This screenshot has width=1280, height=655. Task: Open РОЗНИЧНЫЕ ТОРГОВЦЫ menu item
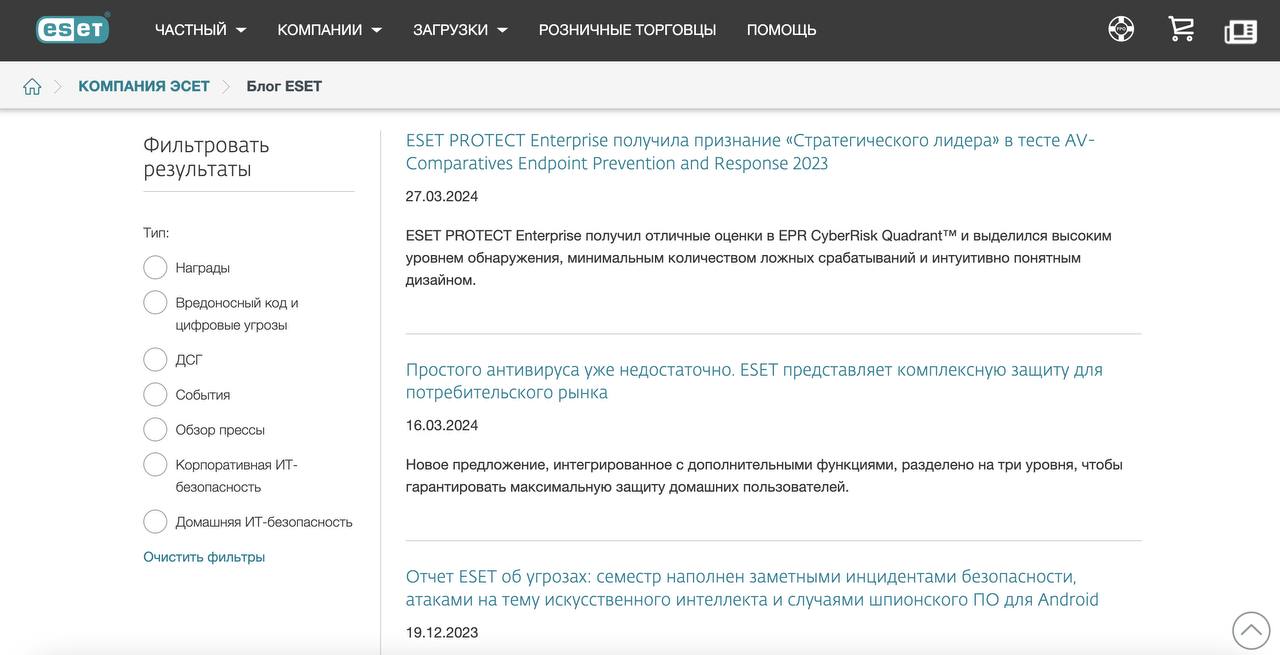coord(627,30)
